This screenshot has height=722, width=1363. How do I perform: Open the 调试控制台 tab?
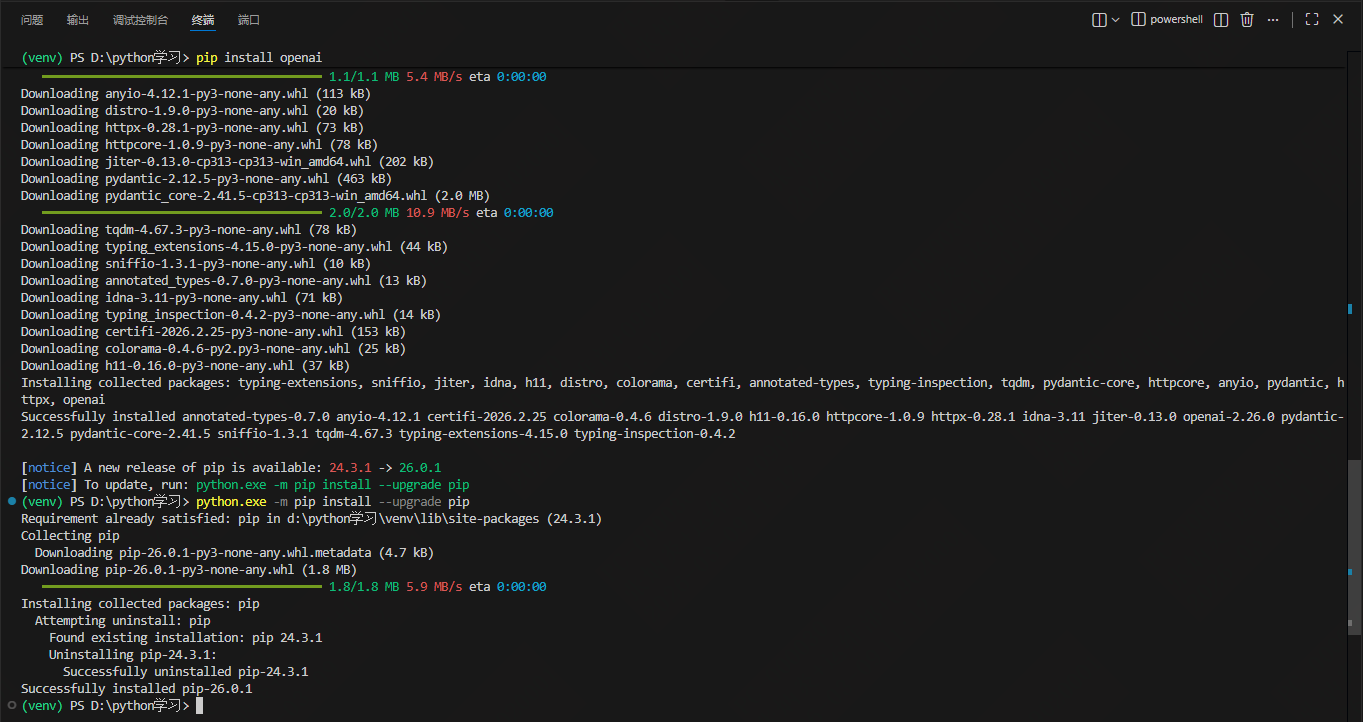click(x=140, y=20)
